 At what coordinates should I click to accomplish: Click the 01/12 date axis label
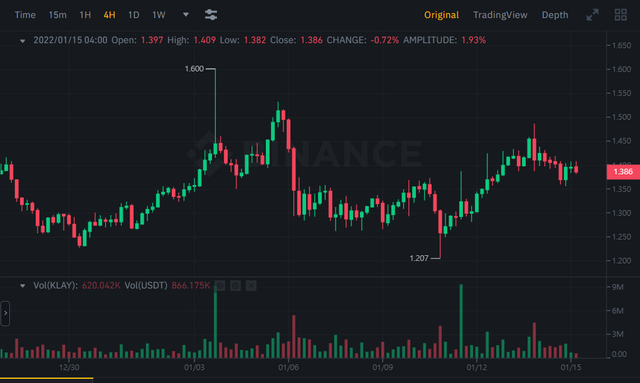(x=477, y=367)
